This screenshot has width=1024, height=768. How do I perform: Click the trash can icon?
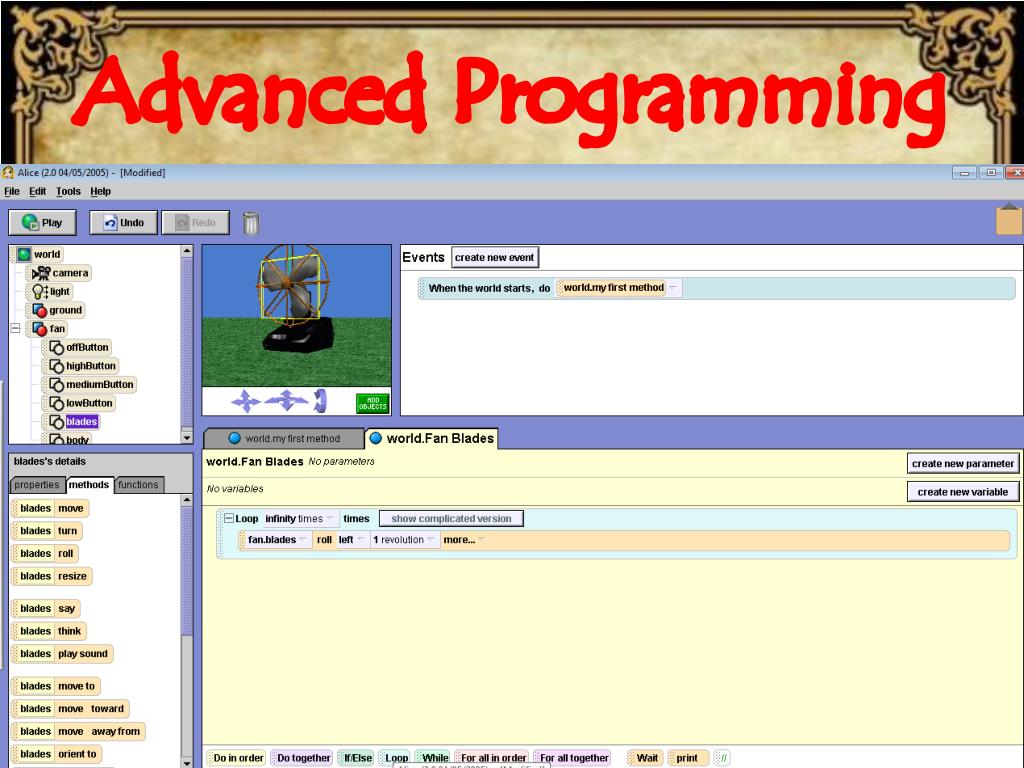coord(251,223)
